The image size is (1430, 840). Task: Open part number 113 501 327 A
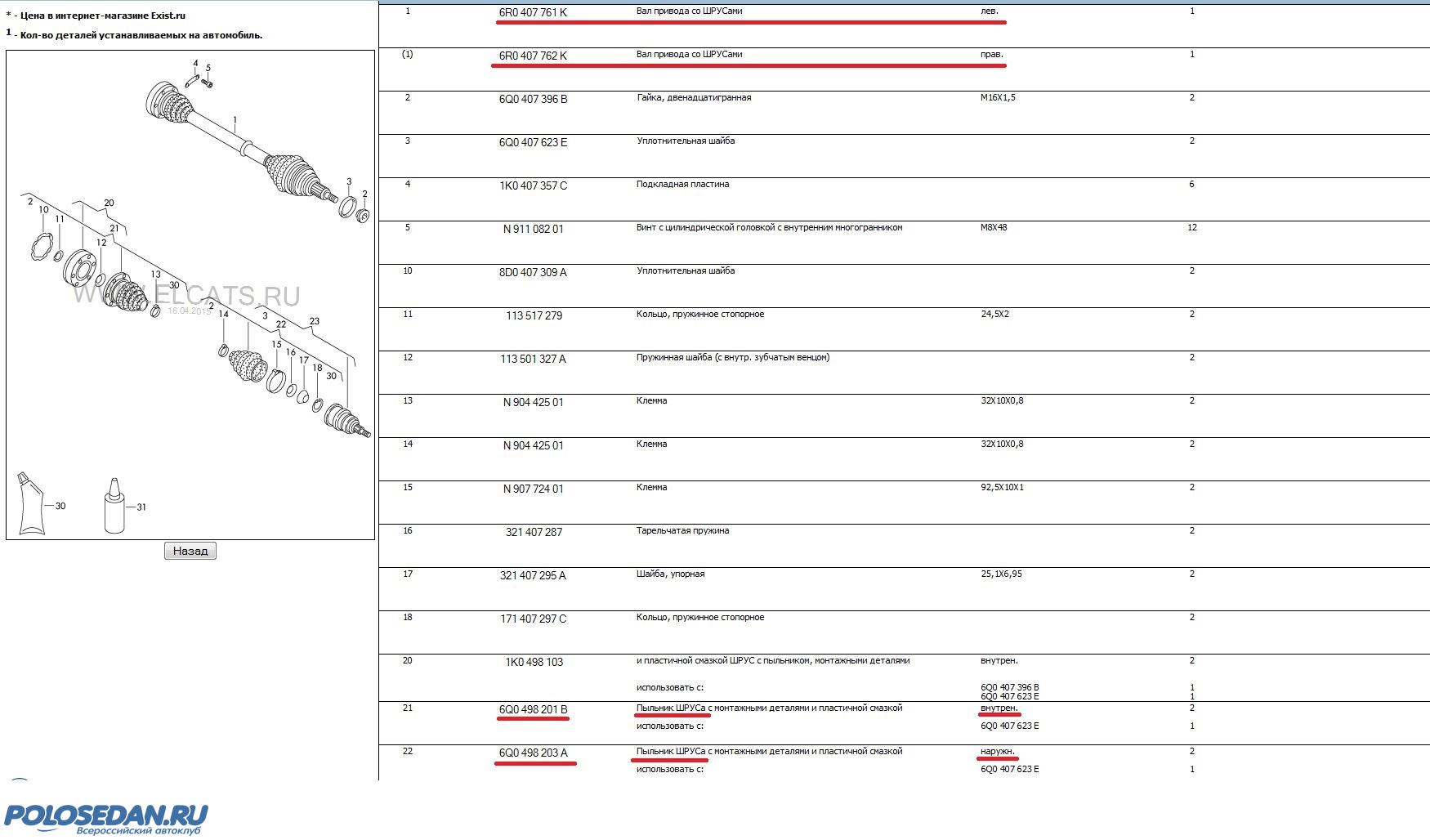pos(533,359)
